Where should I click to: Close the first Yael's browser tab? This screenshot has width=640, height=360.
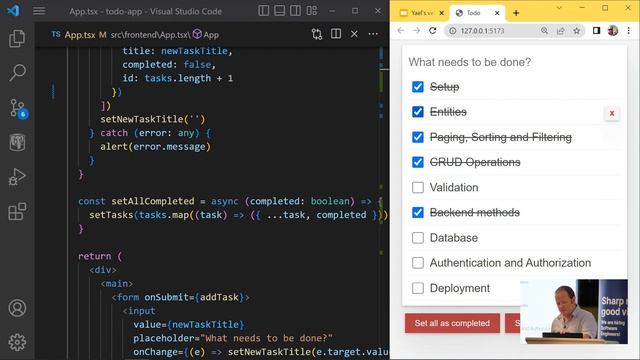(442, 13)
